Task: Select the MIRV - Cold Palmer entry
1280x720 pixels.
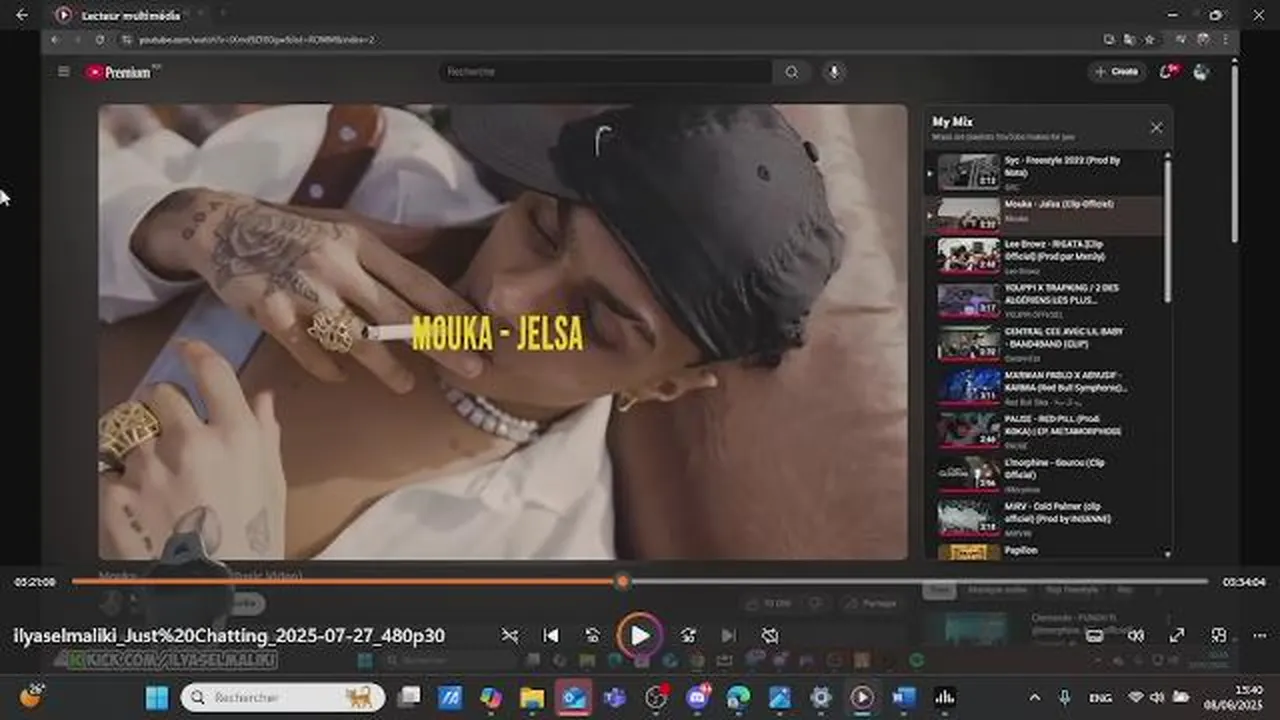Action: tap(1044, 519)
